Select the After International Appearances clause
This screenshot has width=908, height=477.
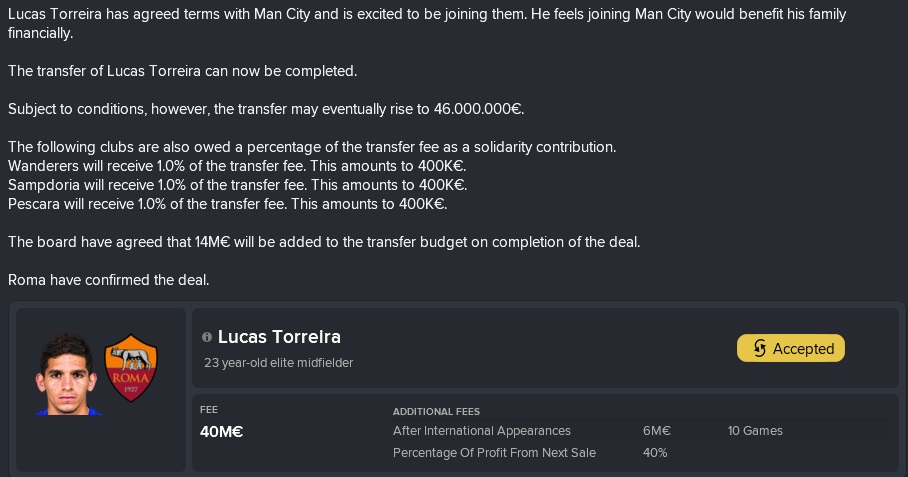click(x=482, y=431)
